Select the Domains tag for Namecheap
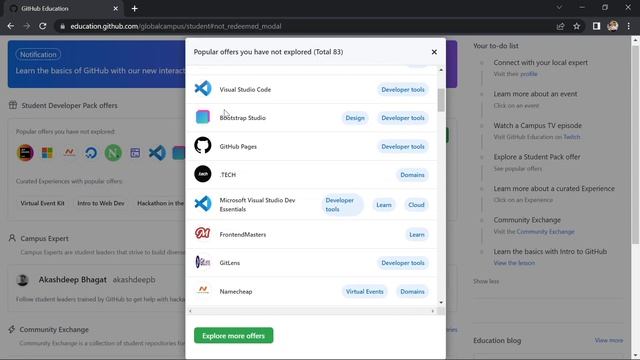 point(412,291)
